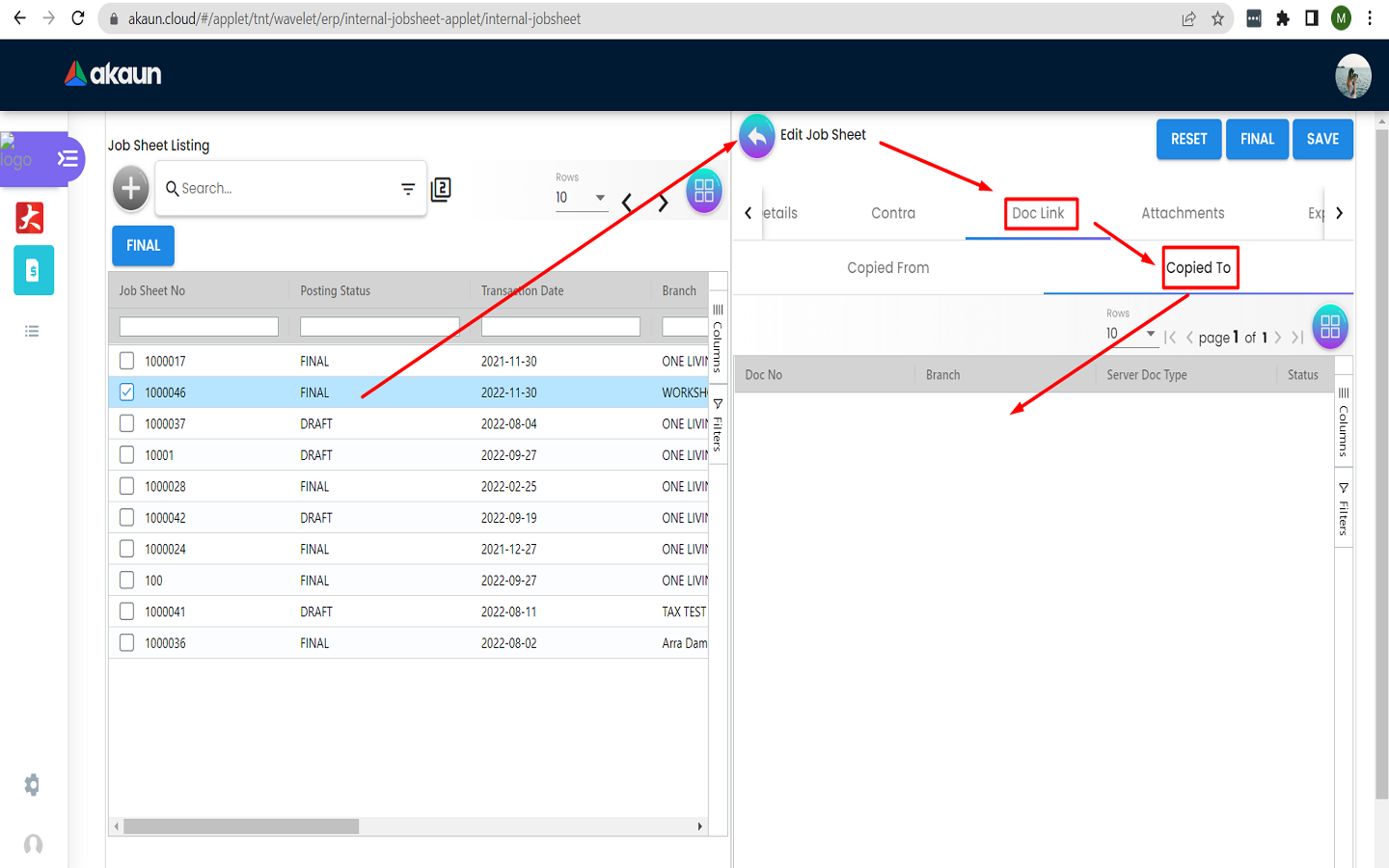Uncheck the selected job sheet 1000046
This screenshot has height=868, width=1389.
[x=126, y=393]
